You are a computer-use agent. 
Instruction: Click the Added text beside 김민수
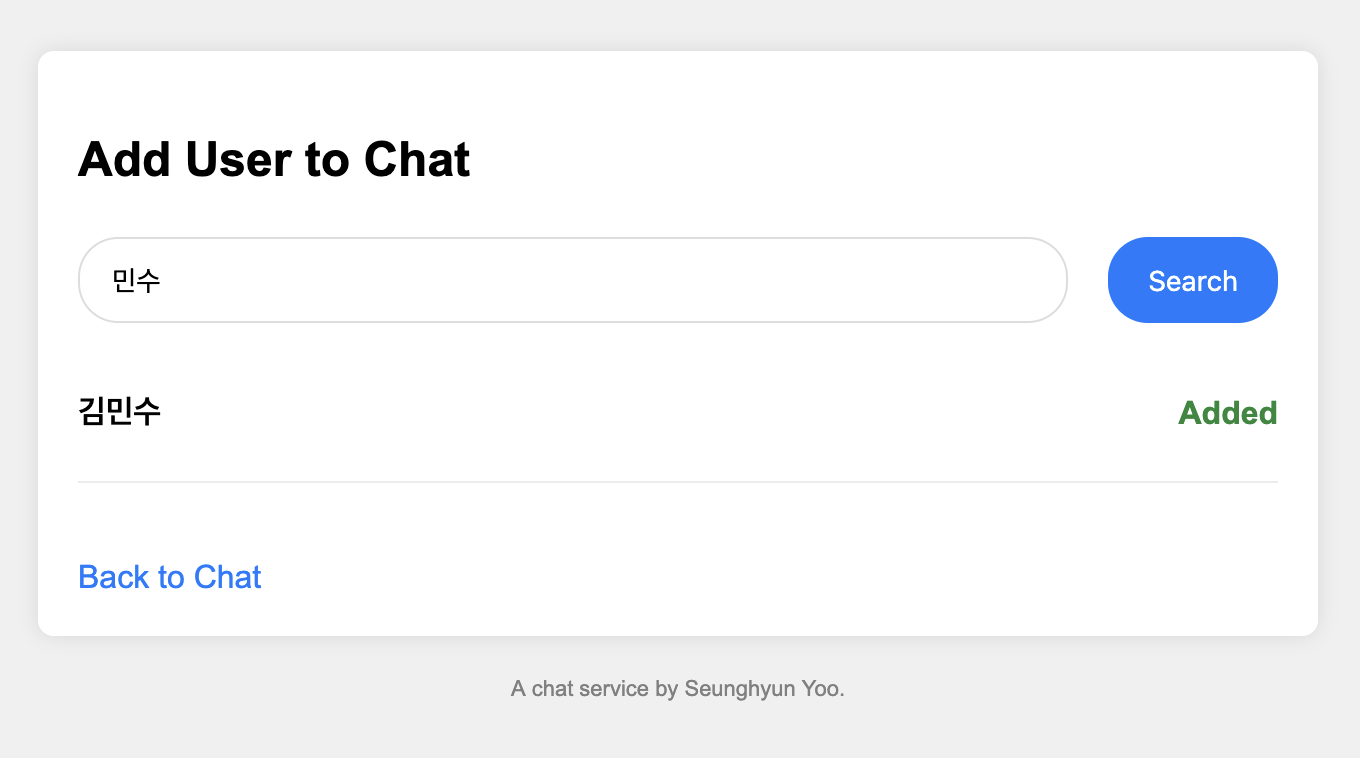[x=1227, y=412]
